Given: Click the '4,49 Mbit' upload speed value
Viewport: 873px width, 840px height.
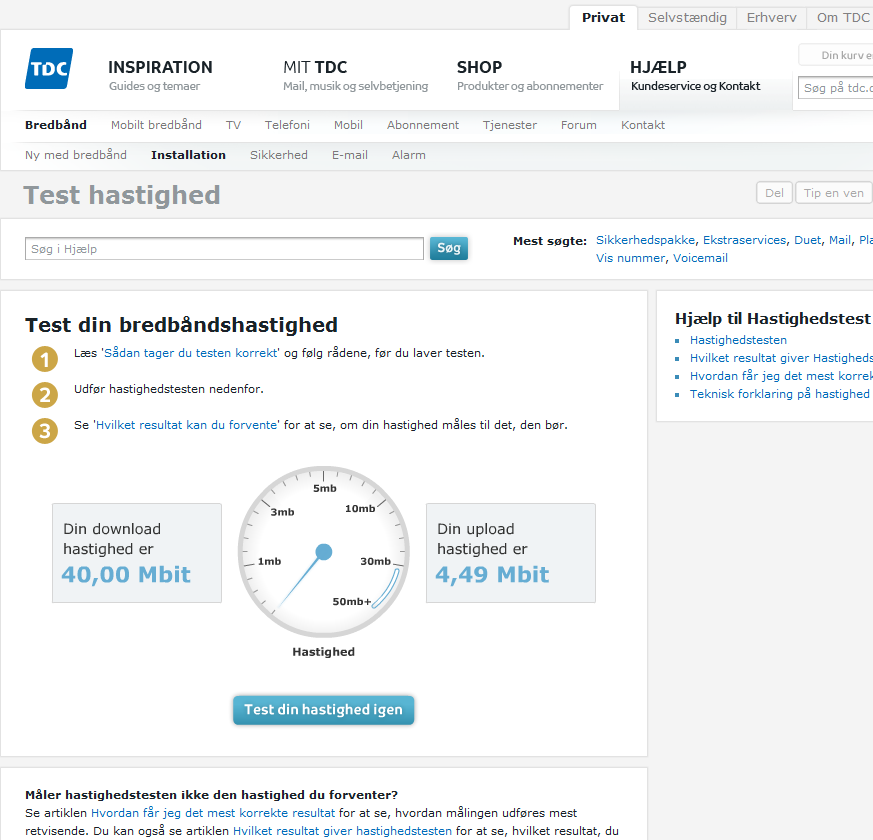Looking at the screenshot, I should click(492, 574).
